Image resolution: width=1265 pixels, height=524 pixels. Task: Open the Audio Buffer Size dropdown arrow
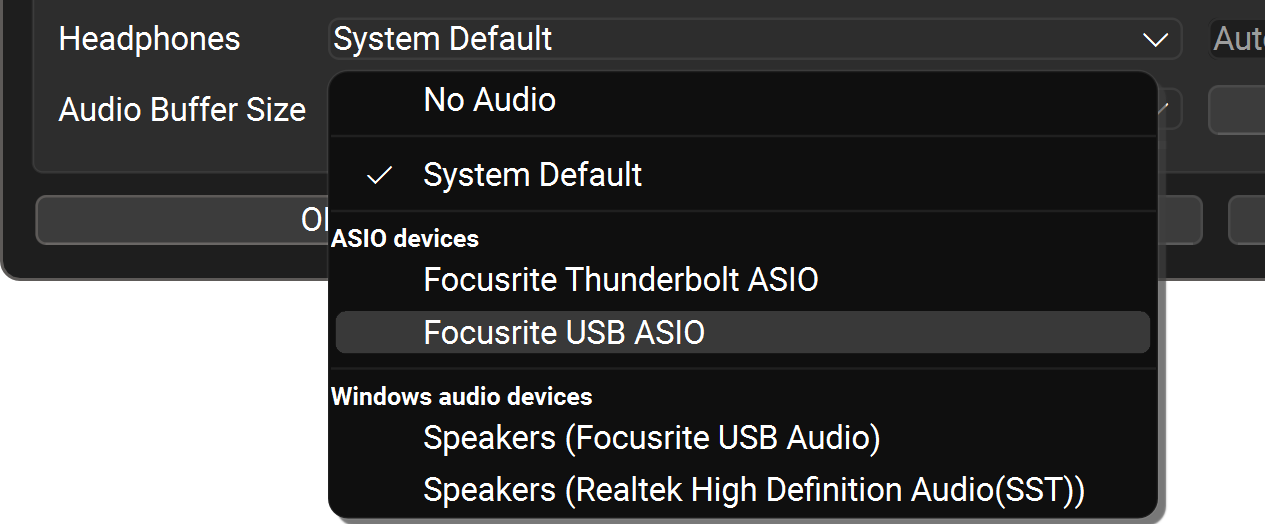point(1168,109)
